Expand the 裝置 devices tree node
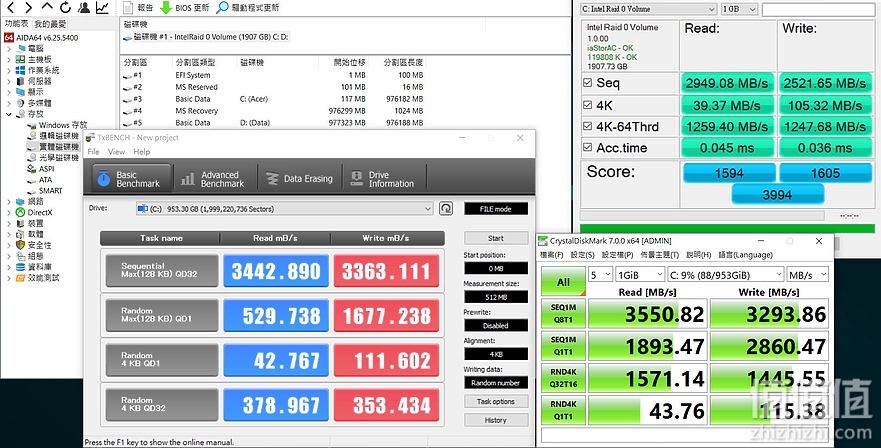881x448 pixels. [x=8, y=223]
